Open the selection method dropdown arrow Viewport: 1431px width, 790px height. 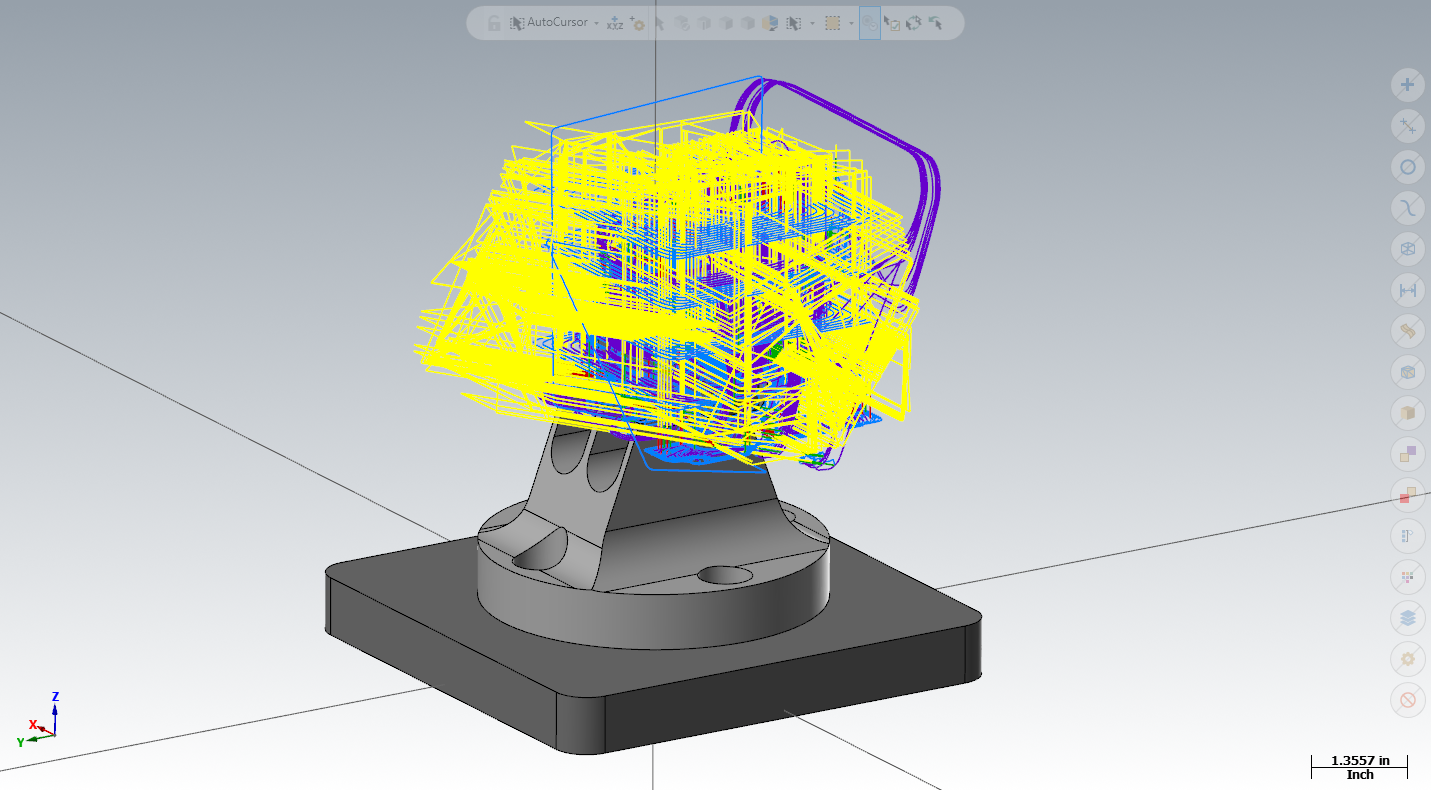click(812, 23)
